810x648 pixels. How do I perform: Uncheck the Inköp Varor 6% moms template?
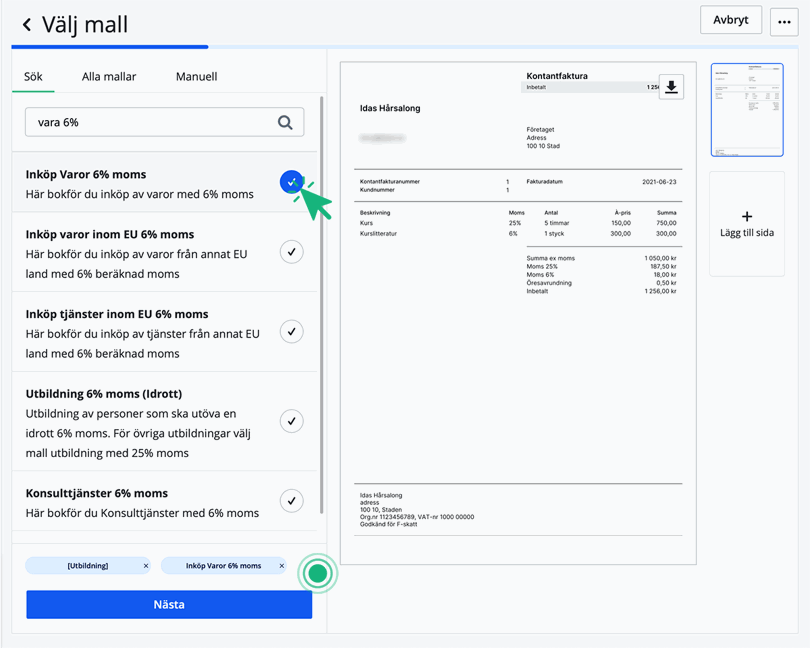coord(291,182)
